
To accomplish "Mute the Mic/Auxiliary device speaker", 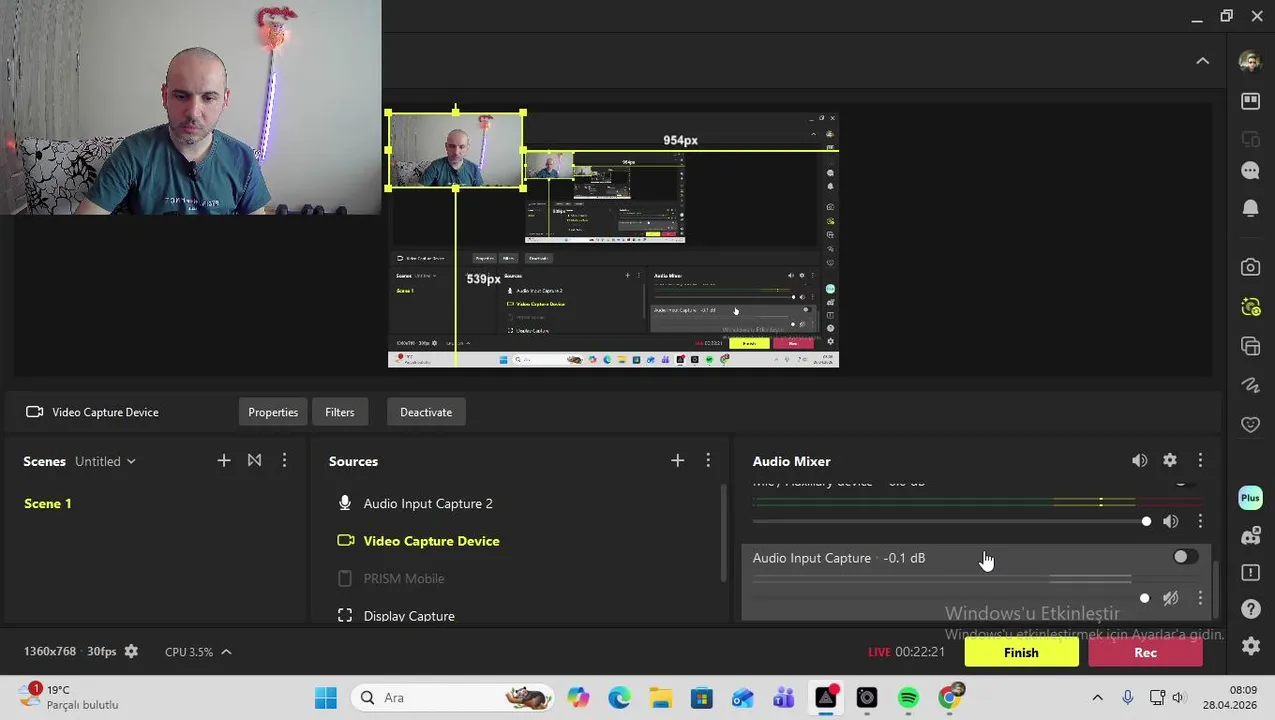I will click(1170, 521).
